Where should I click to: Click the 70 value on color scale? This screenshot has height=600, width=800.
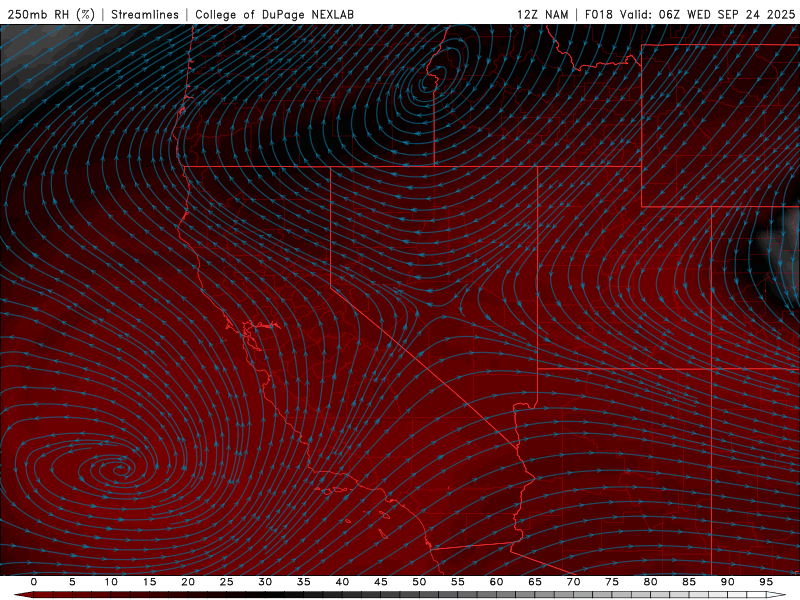[573, 582]
